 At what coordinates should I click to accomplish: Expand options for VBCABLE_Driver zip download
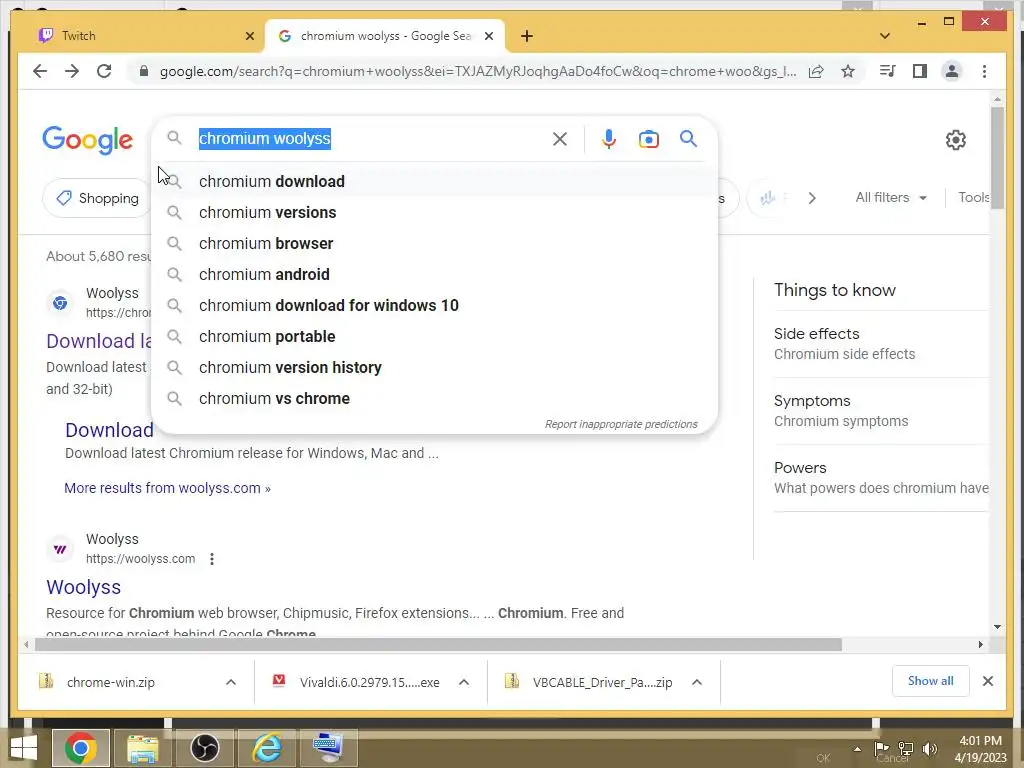697,682
